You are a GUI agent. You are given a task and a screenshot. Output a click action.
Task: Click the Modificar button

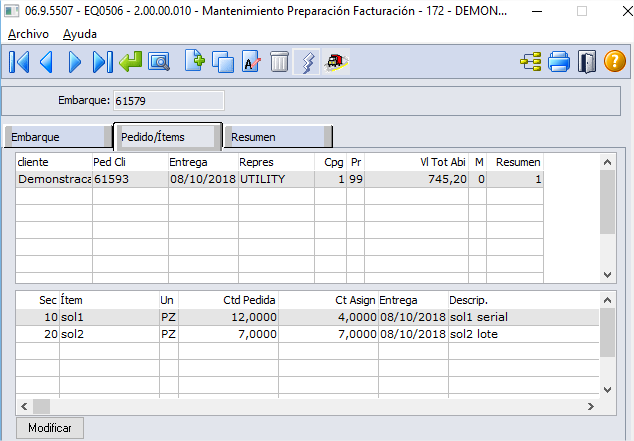pos(50,428)
